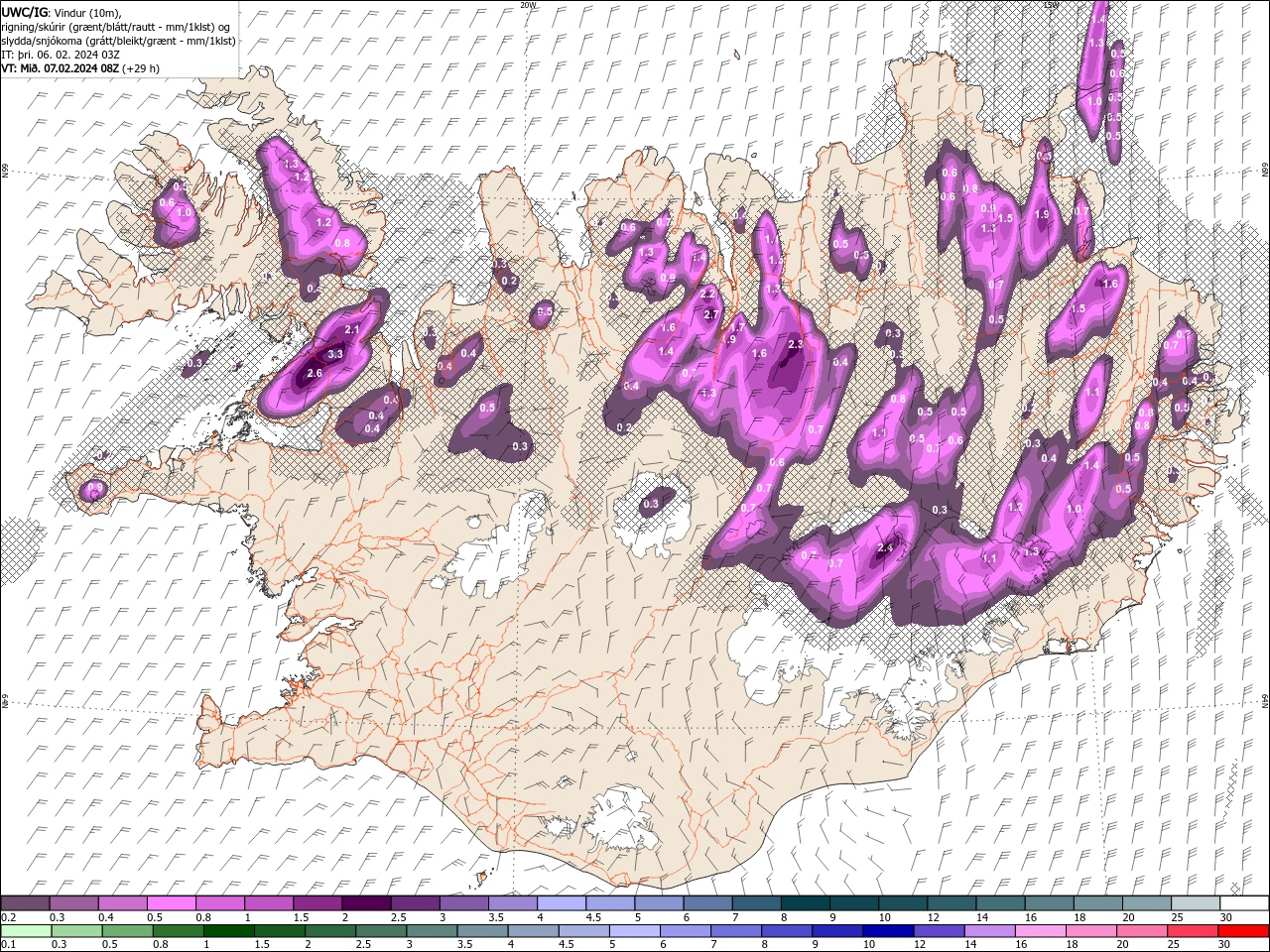Click the 2.3 snowfall value on the map
The height and width of the screenshot is (952, 1270).
pyautogui.click(x=795, y=344)
